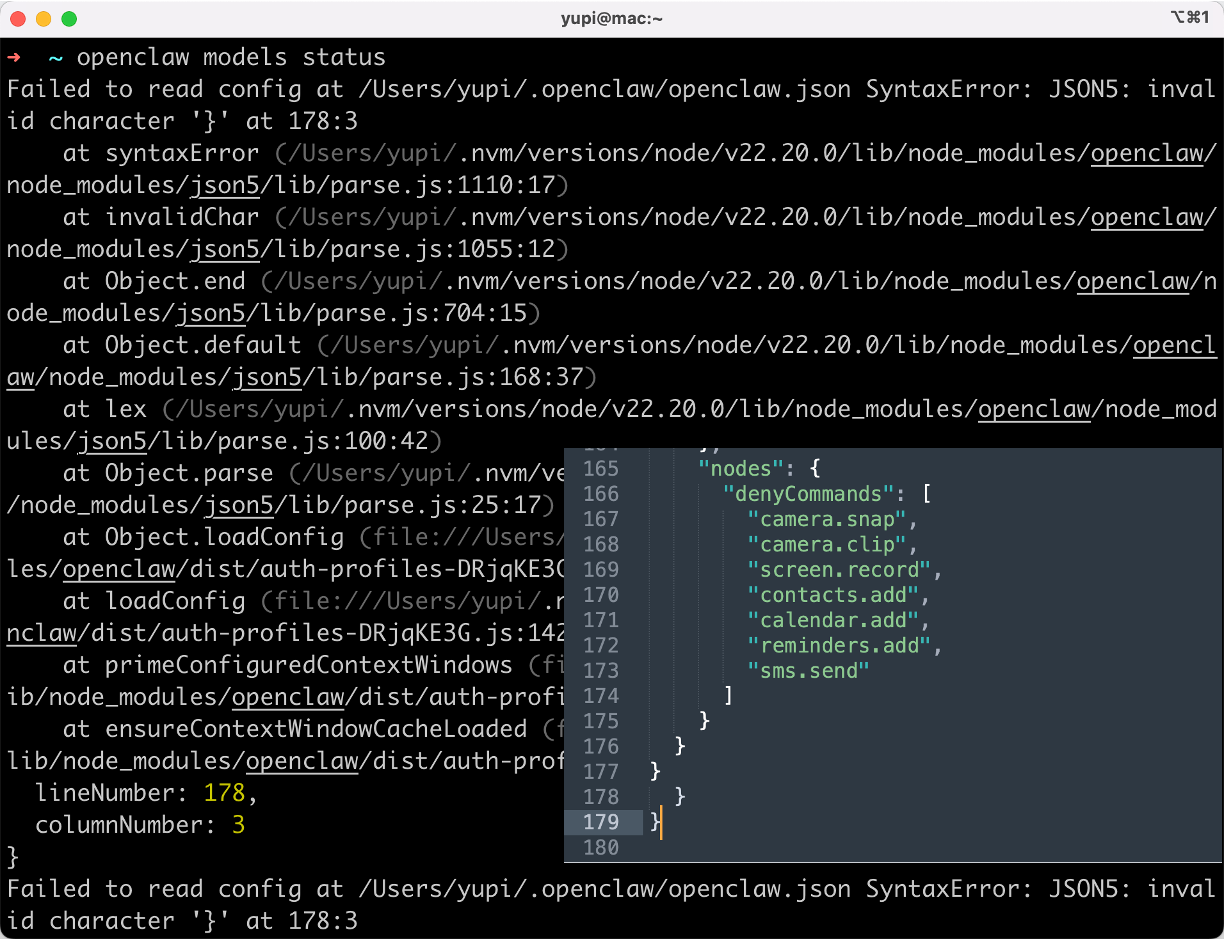Click the 'at Object.loadConfig' stack frame

203,537
